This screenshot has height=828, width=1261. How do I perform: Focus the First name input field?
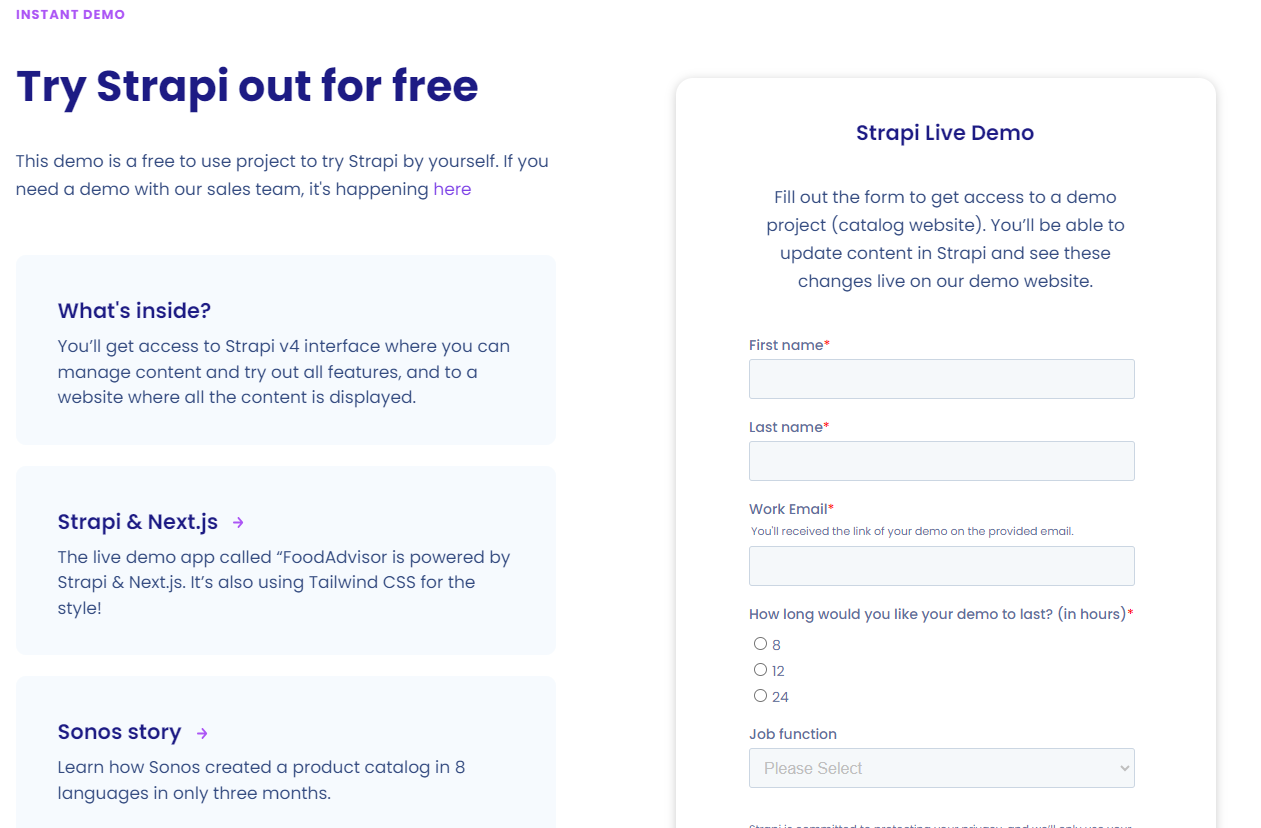tap(941, 379)
